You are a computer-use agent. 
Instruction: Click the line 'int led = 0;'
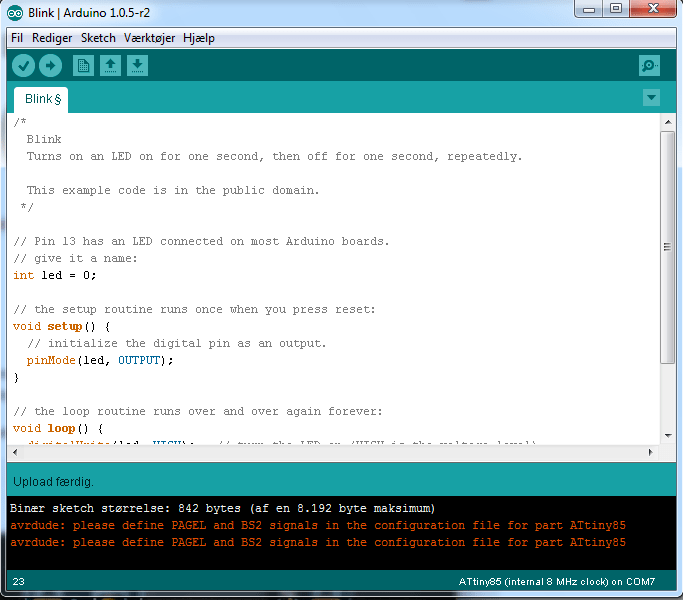54,275
